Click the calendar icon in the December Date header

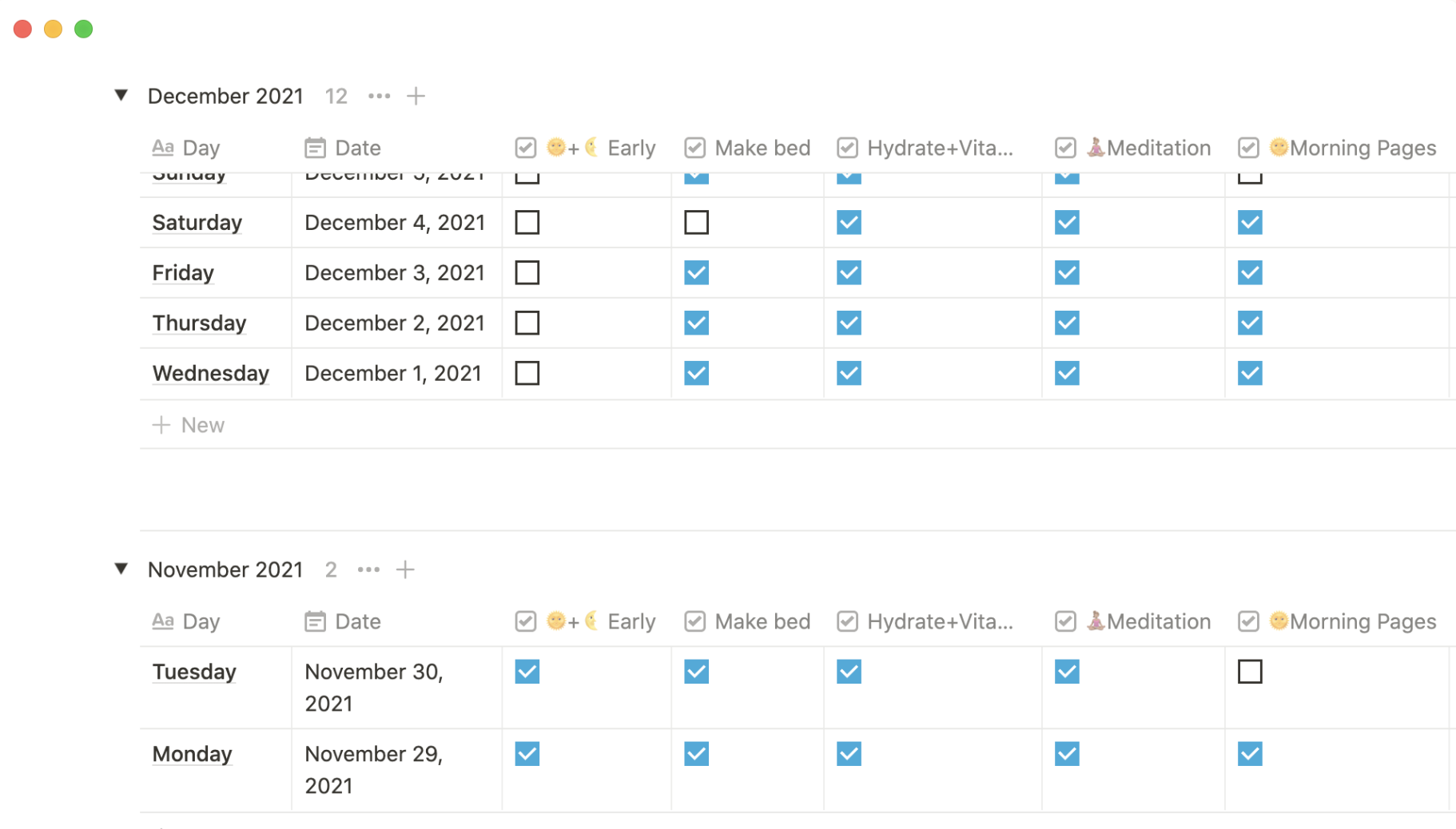click(x=315, y=147)
